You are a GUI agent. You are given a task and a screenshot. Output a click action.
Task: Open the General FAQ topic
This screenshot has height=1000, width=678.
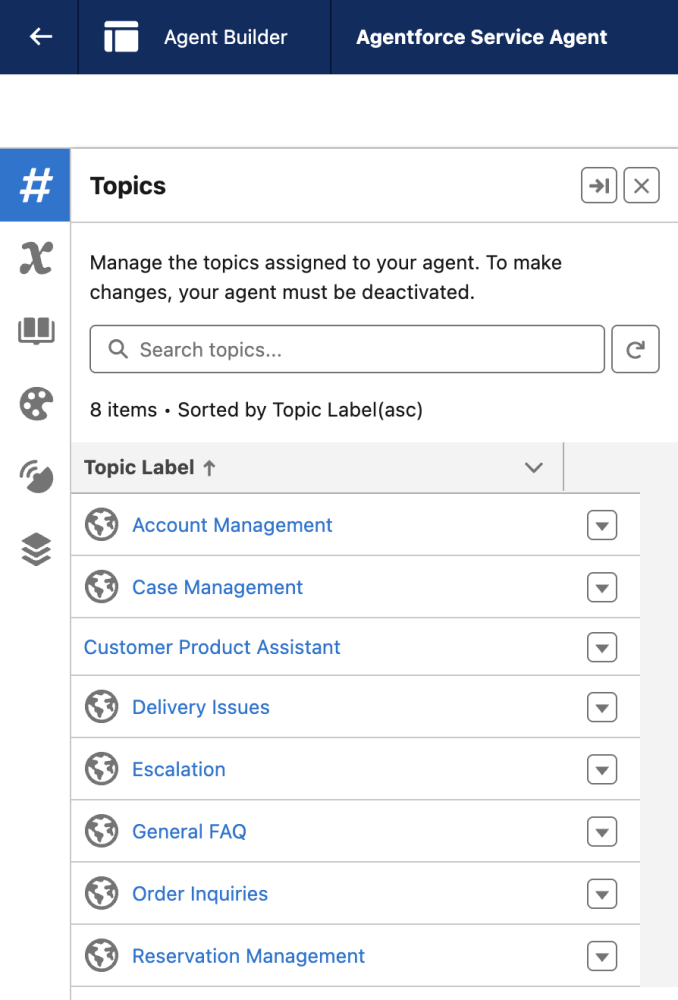coord(189,831)
